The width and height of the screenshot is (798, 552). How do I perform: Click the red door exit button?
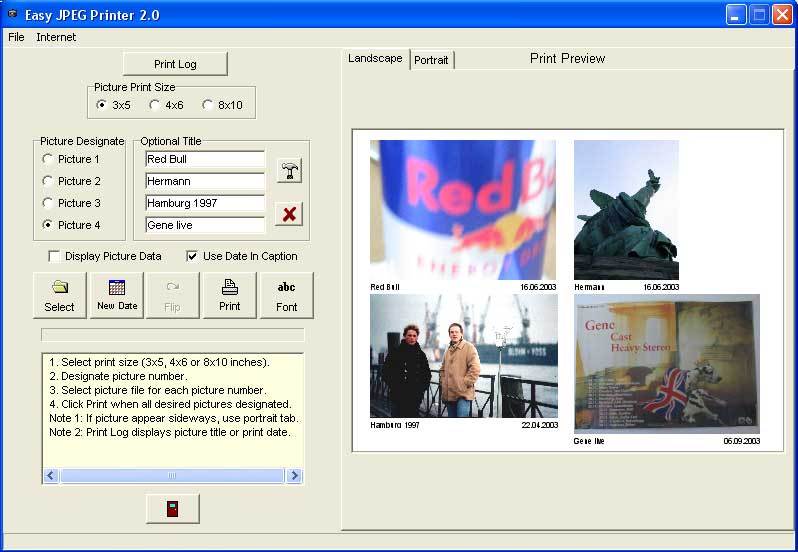(173, 508)
